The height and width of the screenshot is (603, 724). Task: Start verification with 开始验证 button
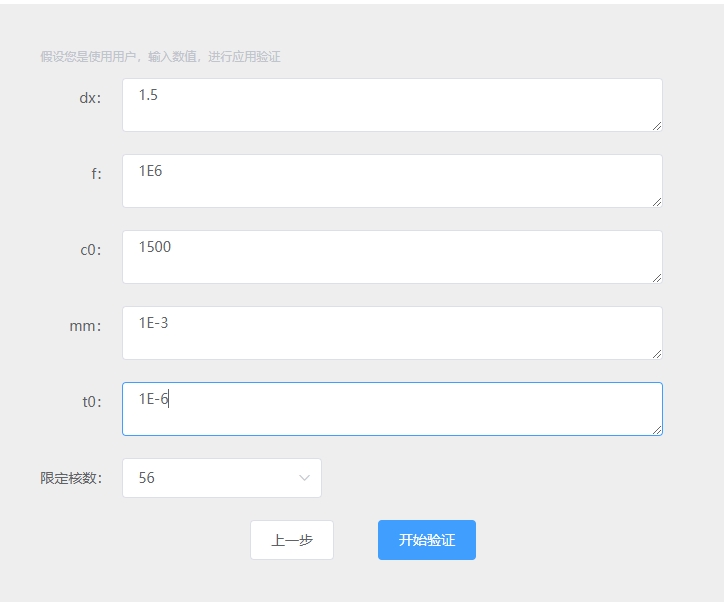pos(426,540)
